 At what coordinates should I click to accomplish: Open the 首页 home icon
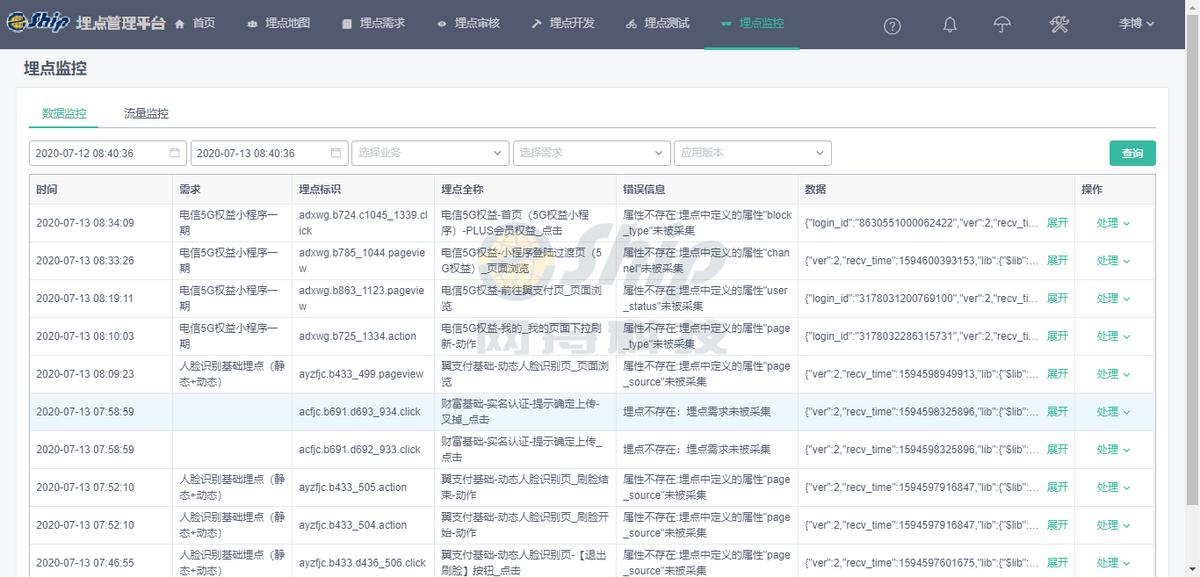180,23
